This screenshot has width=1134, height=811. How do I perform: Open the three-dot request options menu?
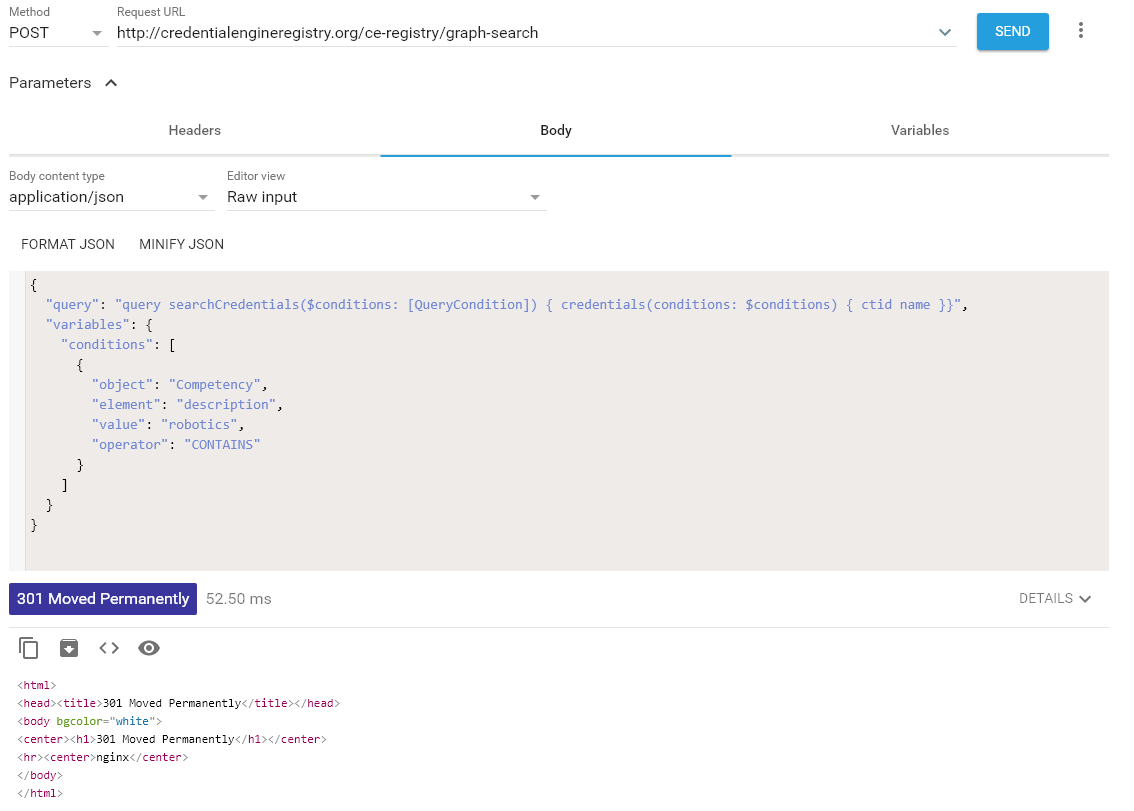coord(1080,30)
